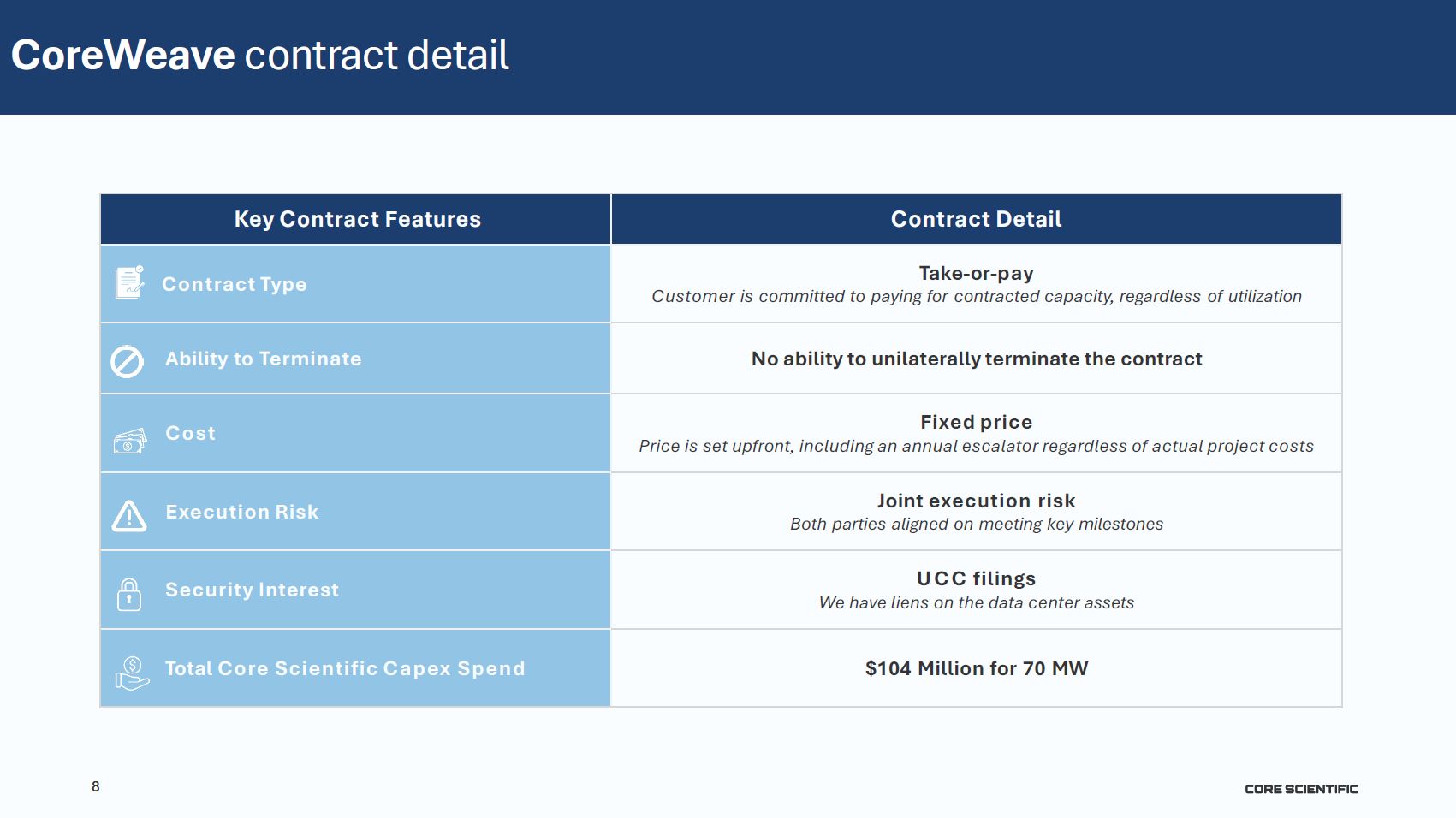Click the Take-or-pay heading
The width and height of the screenshot is (1456, 818).
coord(976,273)
